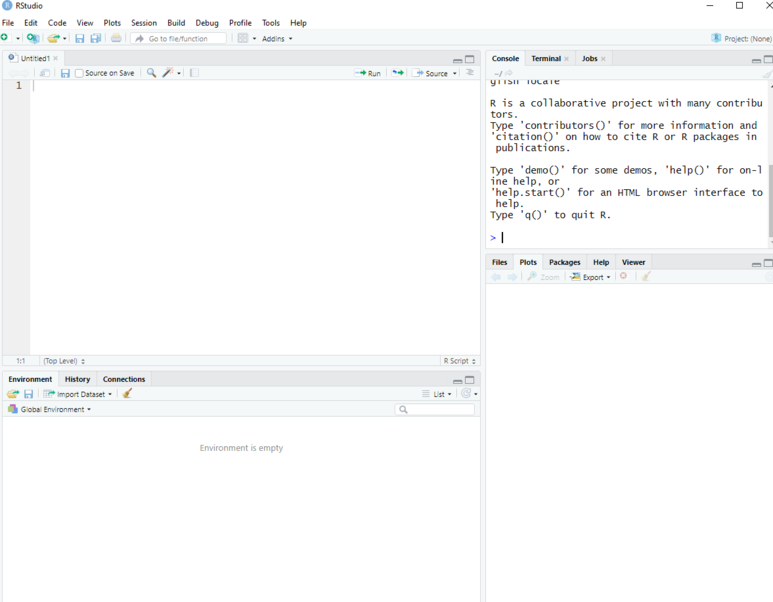Create a new file with the green plus icon

click(4, 38)
